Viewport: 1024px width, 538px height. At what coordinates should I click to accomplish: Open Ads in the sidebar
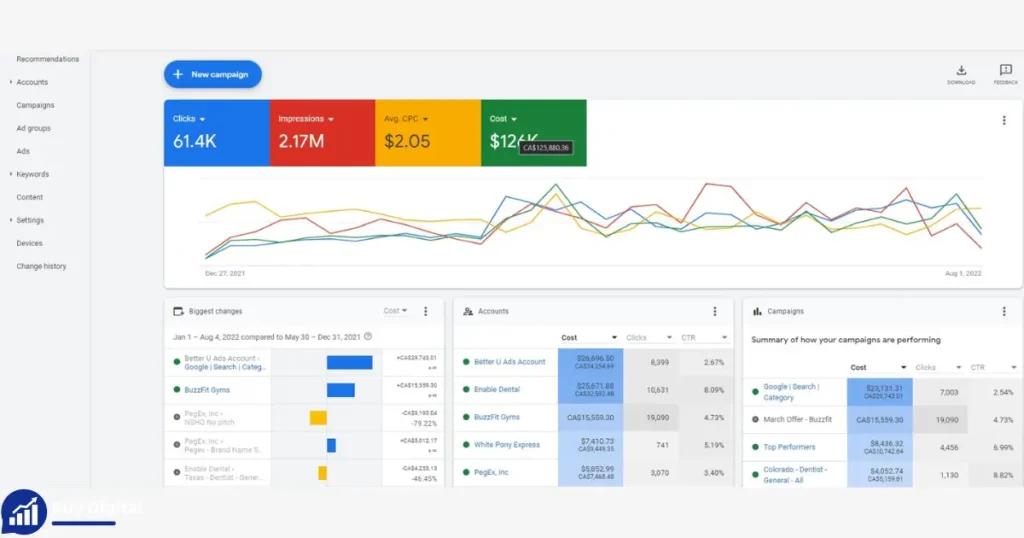tap(23, 151)
